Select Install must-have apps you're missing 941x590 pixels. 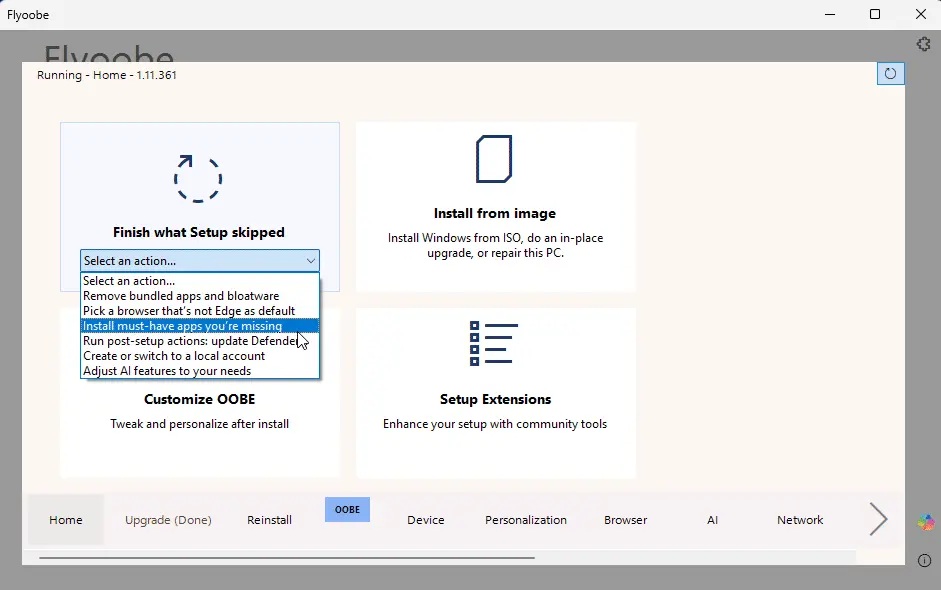(200, 326)
